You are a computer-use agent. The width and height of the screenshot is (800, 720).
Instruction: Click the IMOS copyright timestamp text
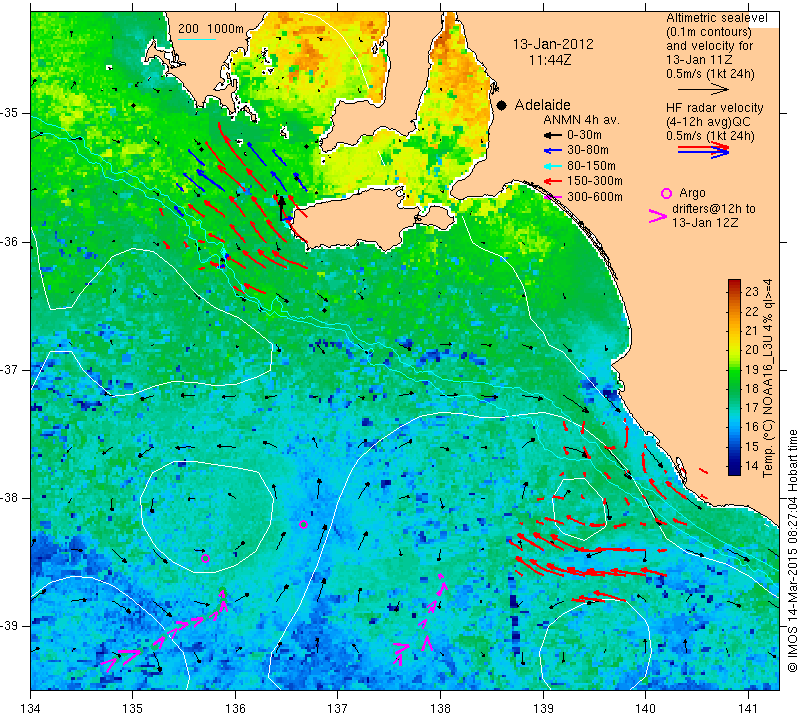[792, 551]
